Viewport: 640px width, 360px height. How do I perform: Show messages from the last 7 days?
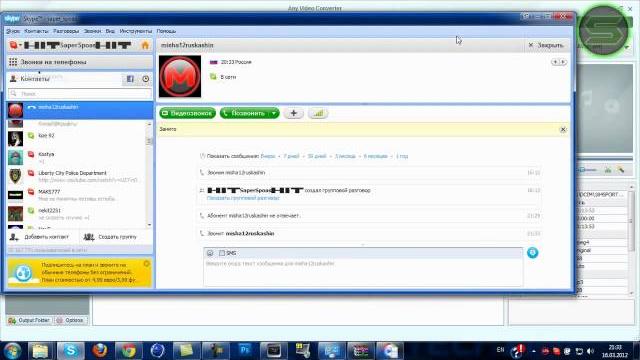pyautogui.click(x=291, y=156)
